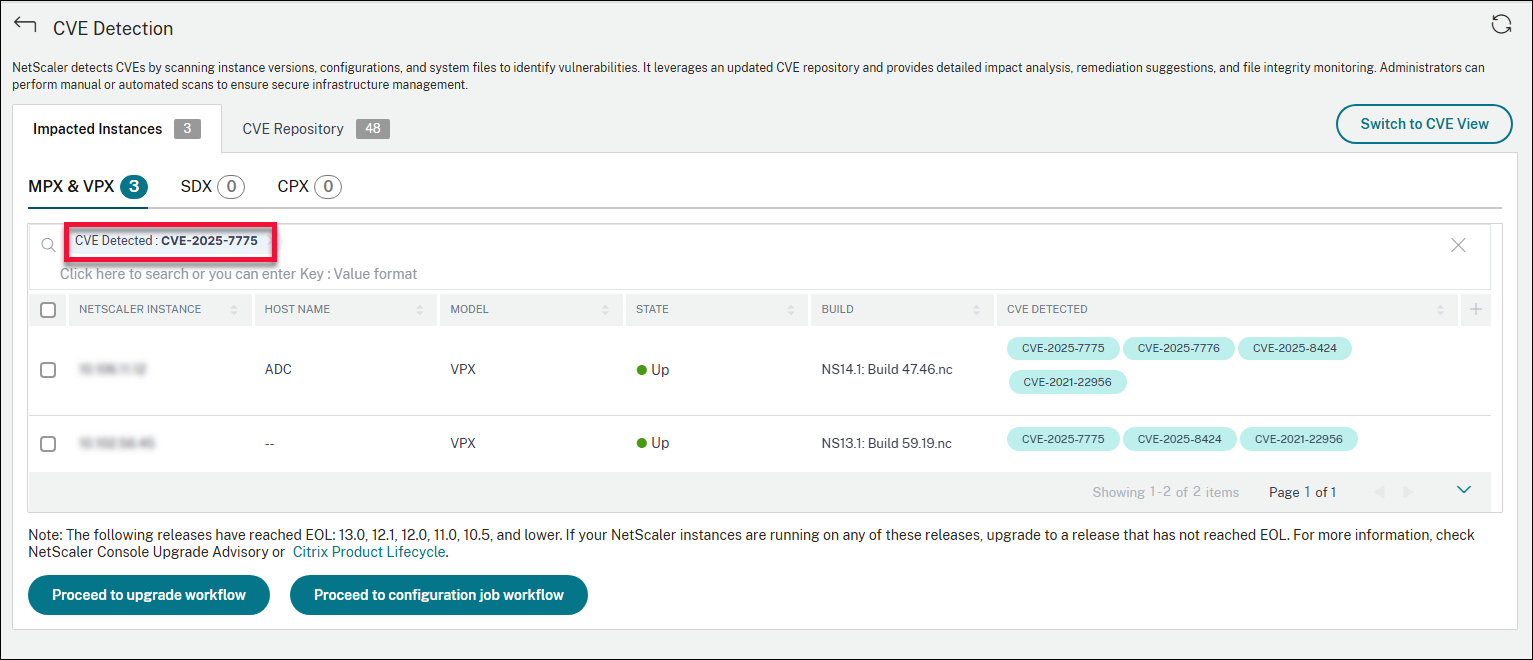Click Up state in ADC row

[x=653, y=370]
